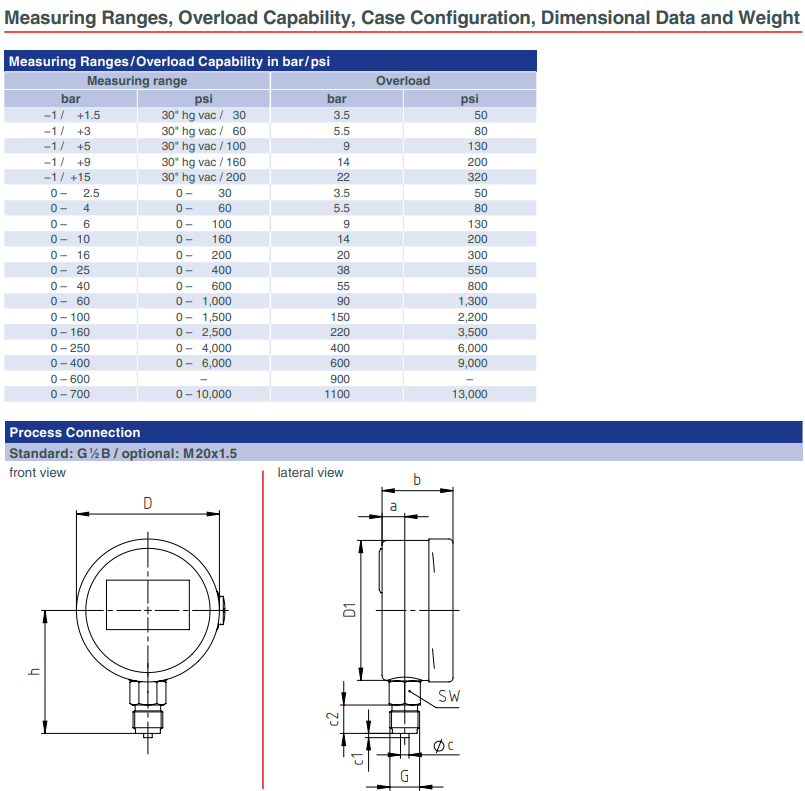Click the Standard G½B / optional M20x1.5 line
Screen dimensions: 805x791
point(123,454)
